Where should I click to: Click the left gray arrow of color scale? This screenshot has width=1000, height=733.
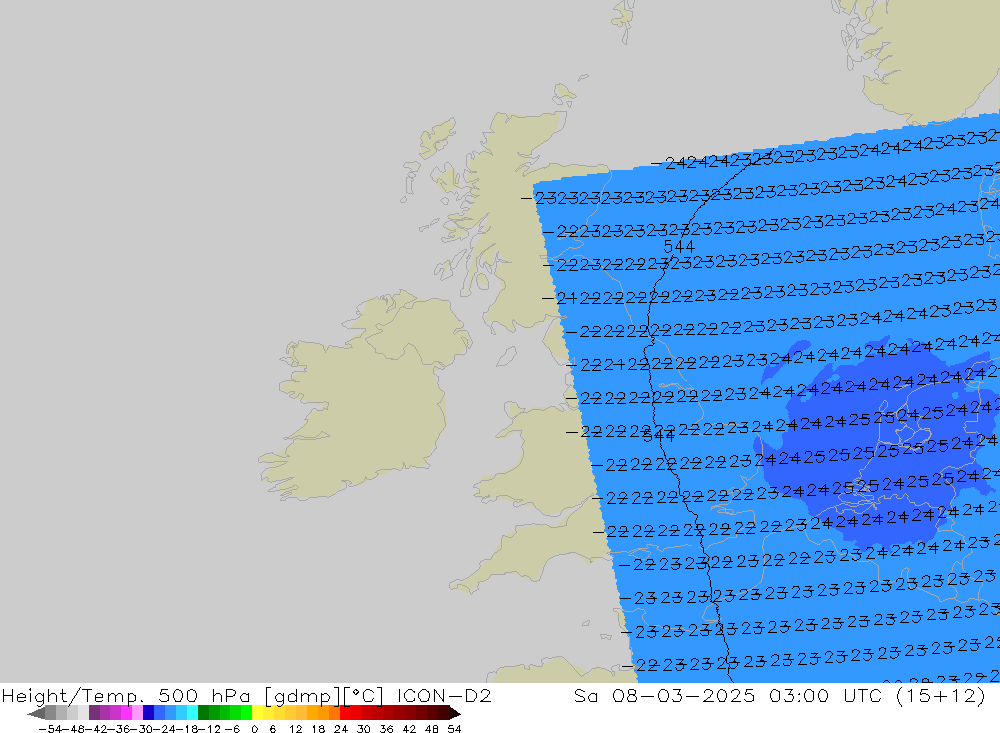[36, 713]
